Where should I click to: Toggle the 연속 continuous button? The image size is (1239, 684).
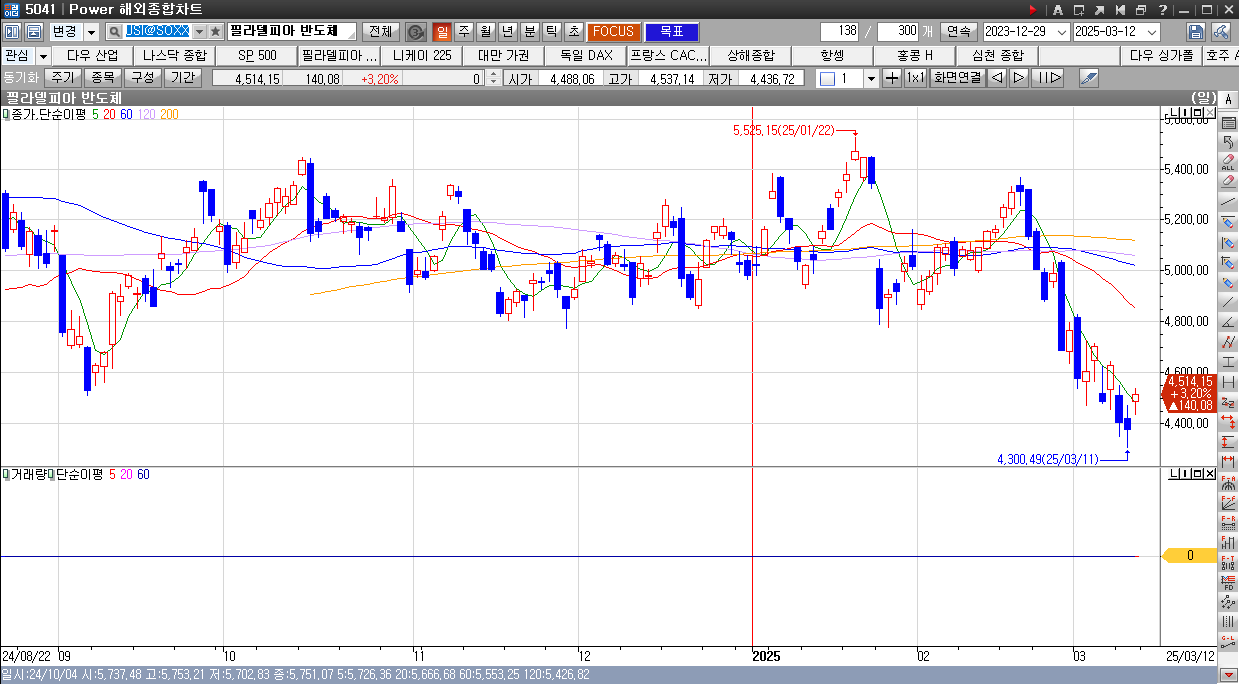click(958, 32)
